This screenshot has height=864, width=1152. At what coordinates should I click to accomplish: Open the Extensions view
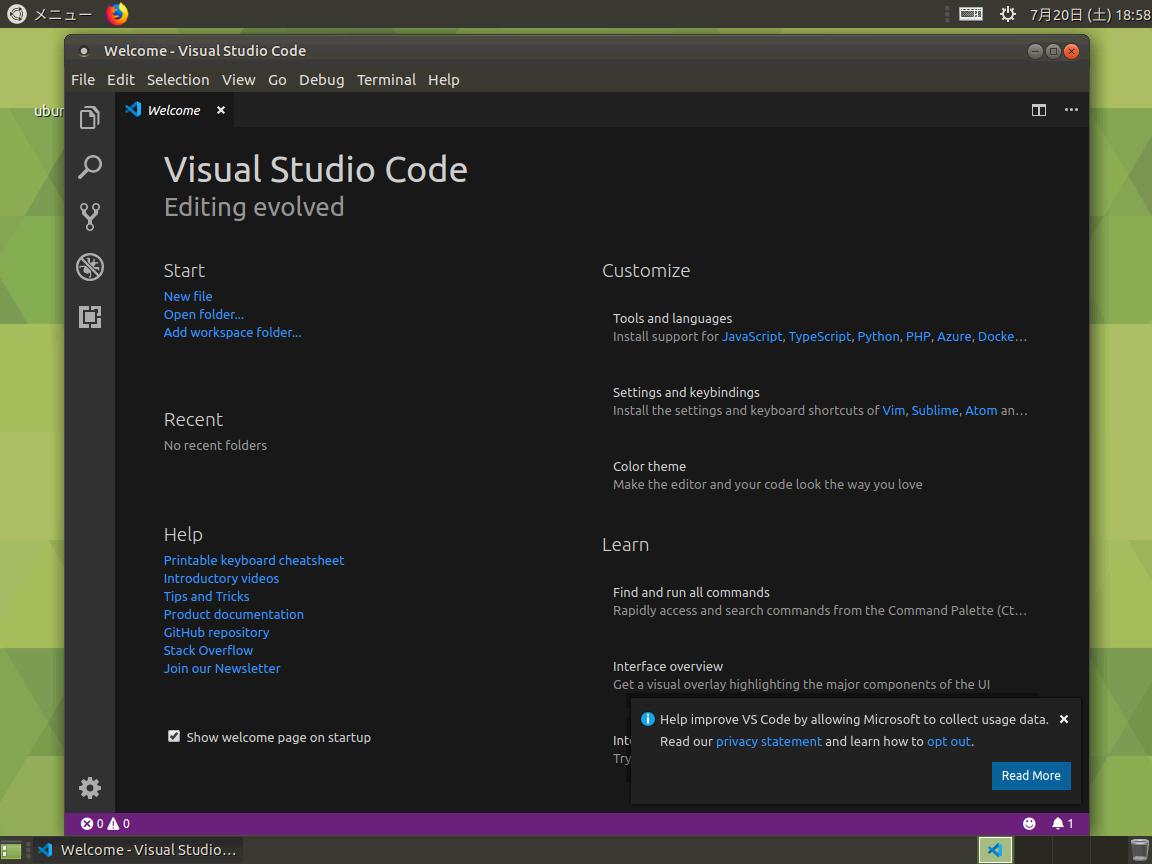point(90,317)
